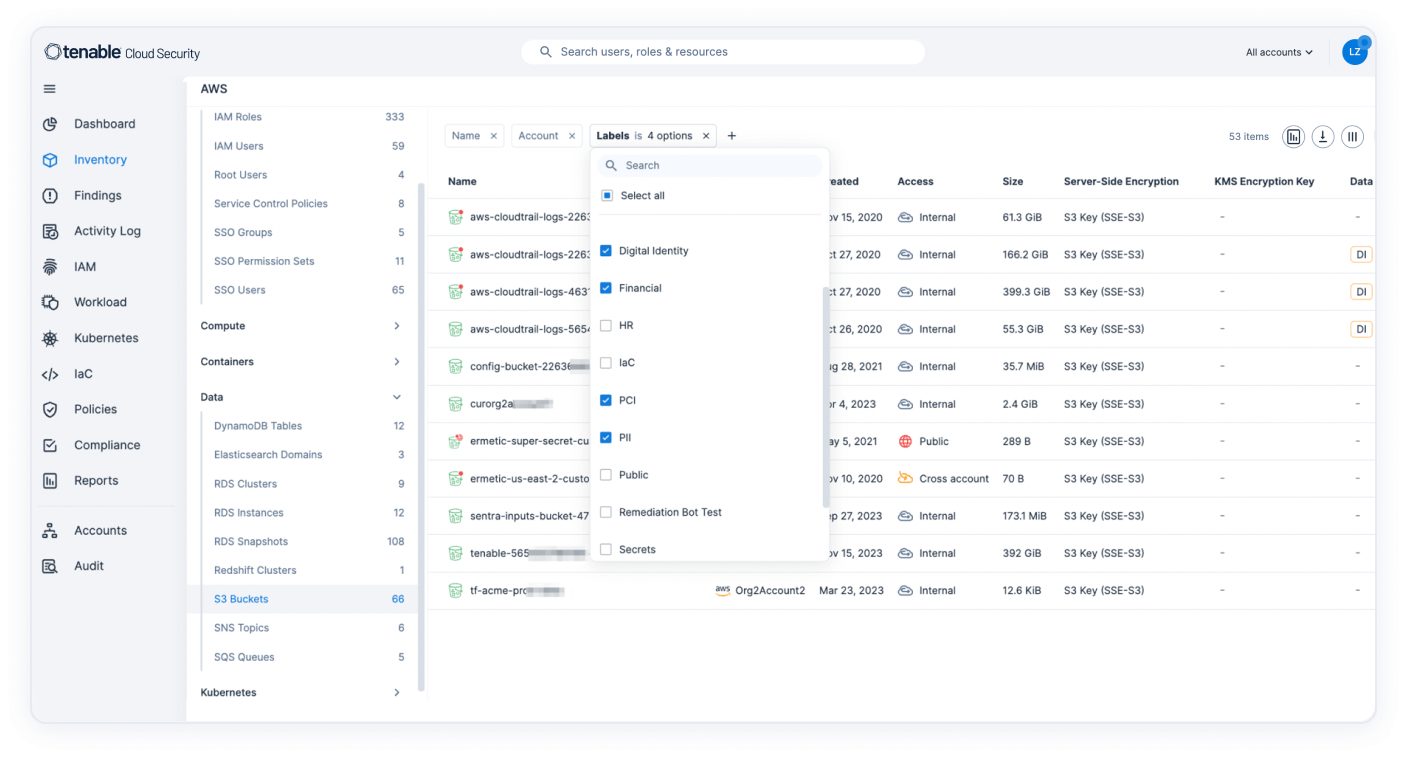This screenshot has width=1407, height=758.
Task: Toggle the Select all checkbox
Action: [606, 196]
